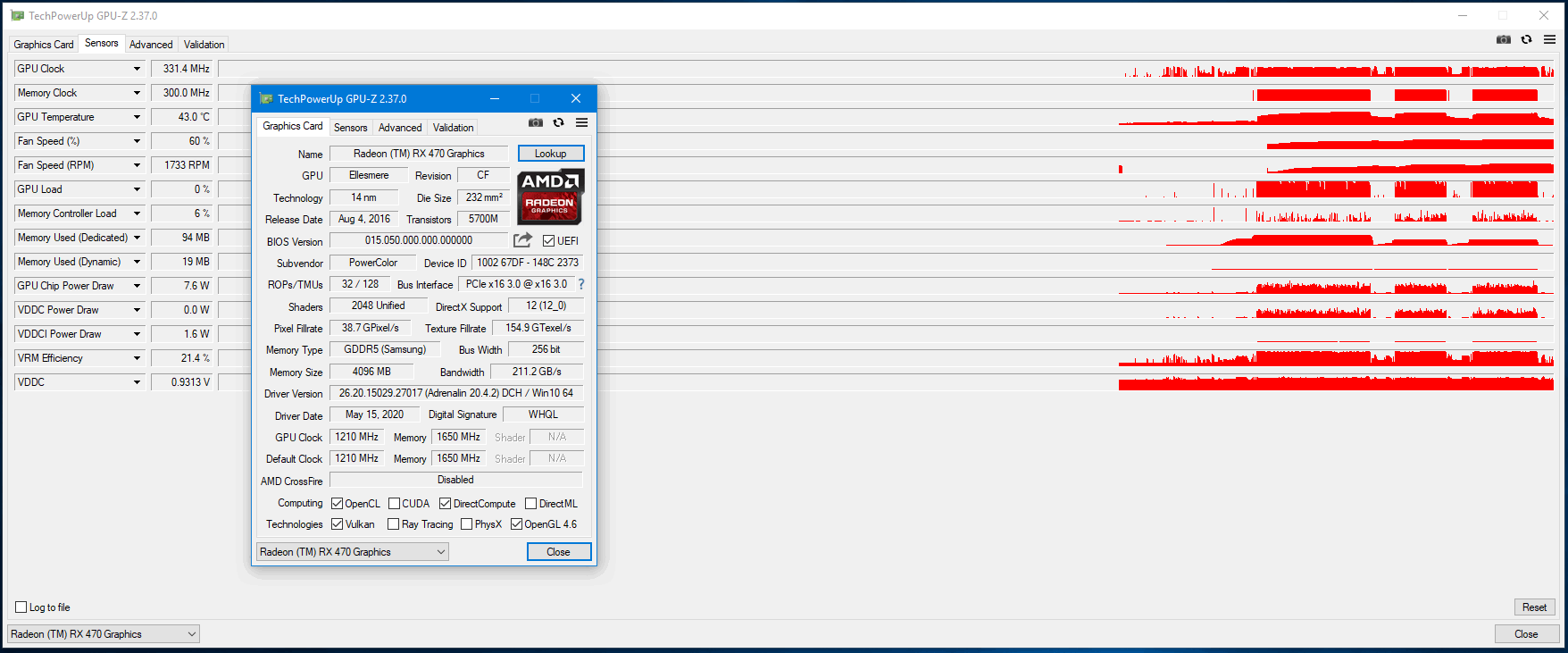1568x653 pixels.
Task: Click the AMD CrossFire Disabled field
Action: [x=456, y=480]
